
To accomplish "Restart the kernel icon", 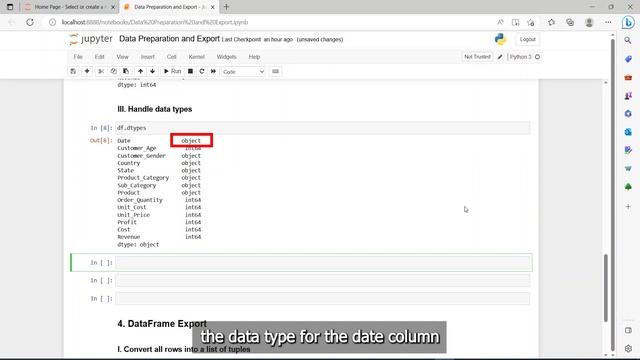I will [x=202, y=71].
